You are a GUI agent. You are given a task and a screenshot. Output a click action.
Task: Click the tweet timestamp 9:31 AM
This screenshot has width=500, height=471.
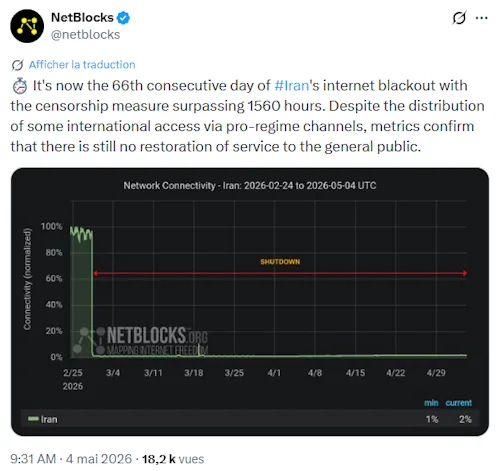pos(33,459)
